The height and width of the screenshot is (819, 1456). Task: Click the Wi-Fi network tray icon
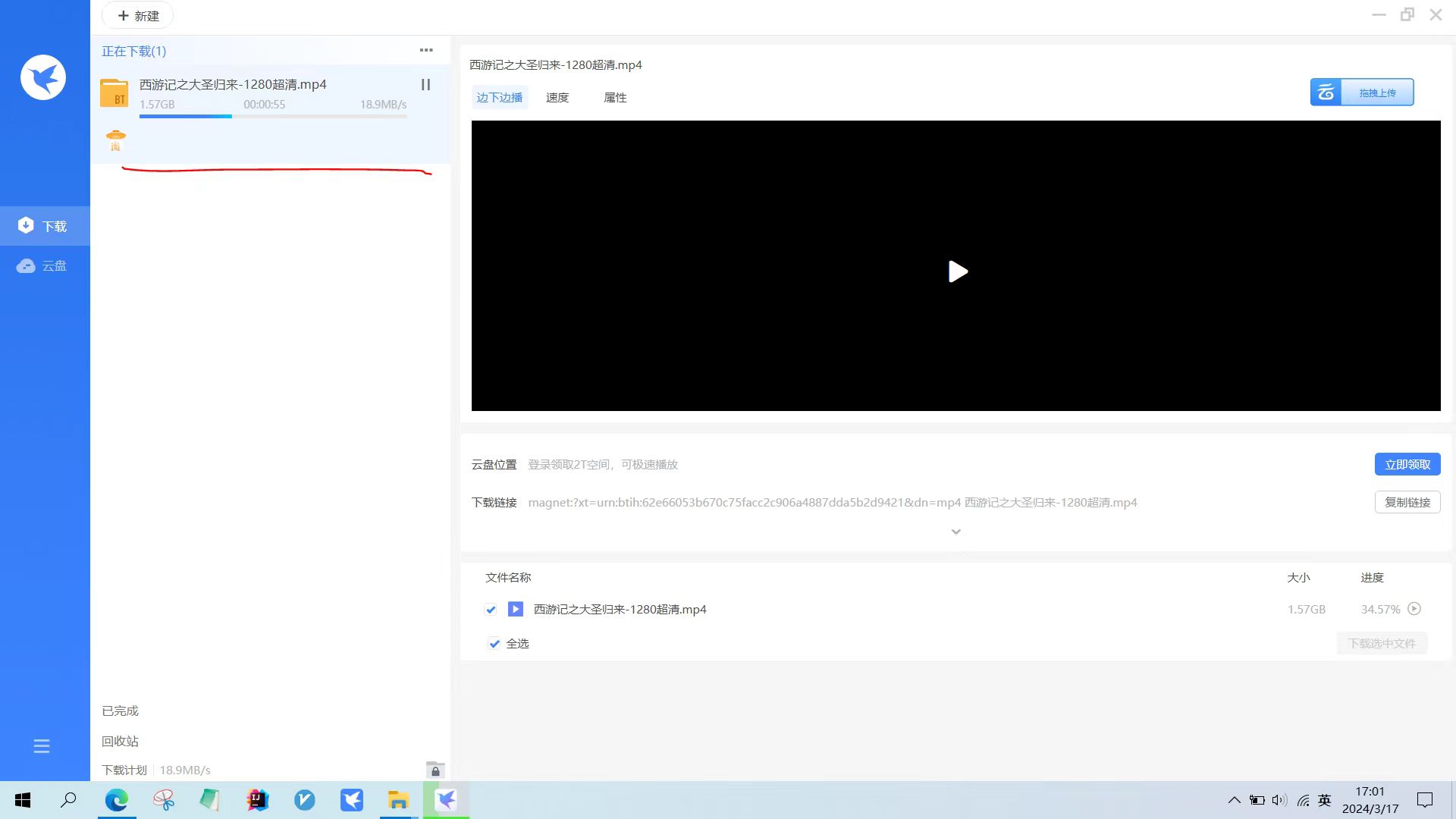(1303, 800)
